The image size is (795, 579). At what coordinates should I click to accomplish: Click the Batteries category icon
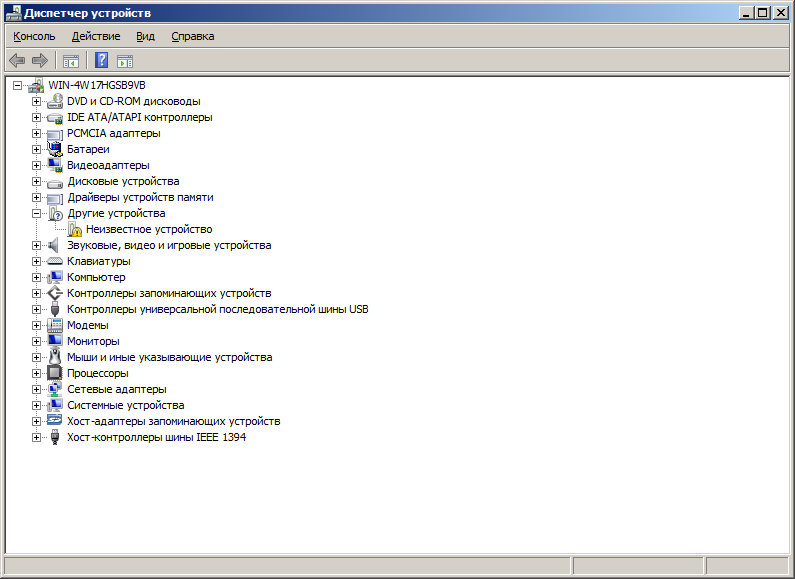coord(55,149)
